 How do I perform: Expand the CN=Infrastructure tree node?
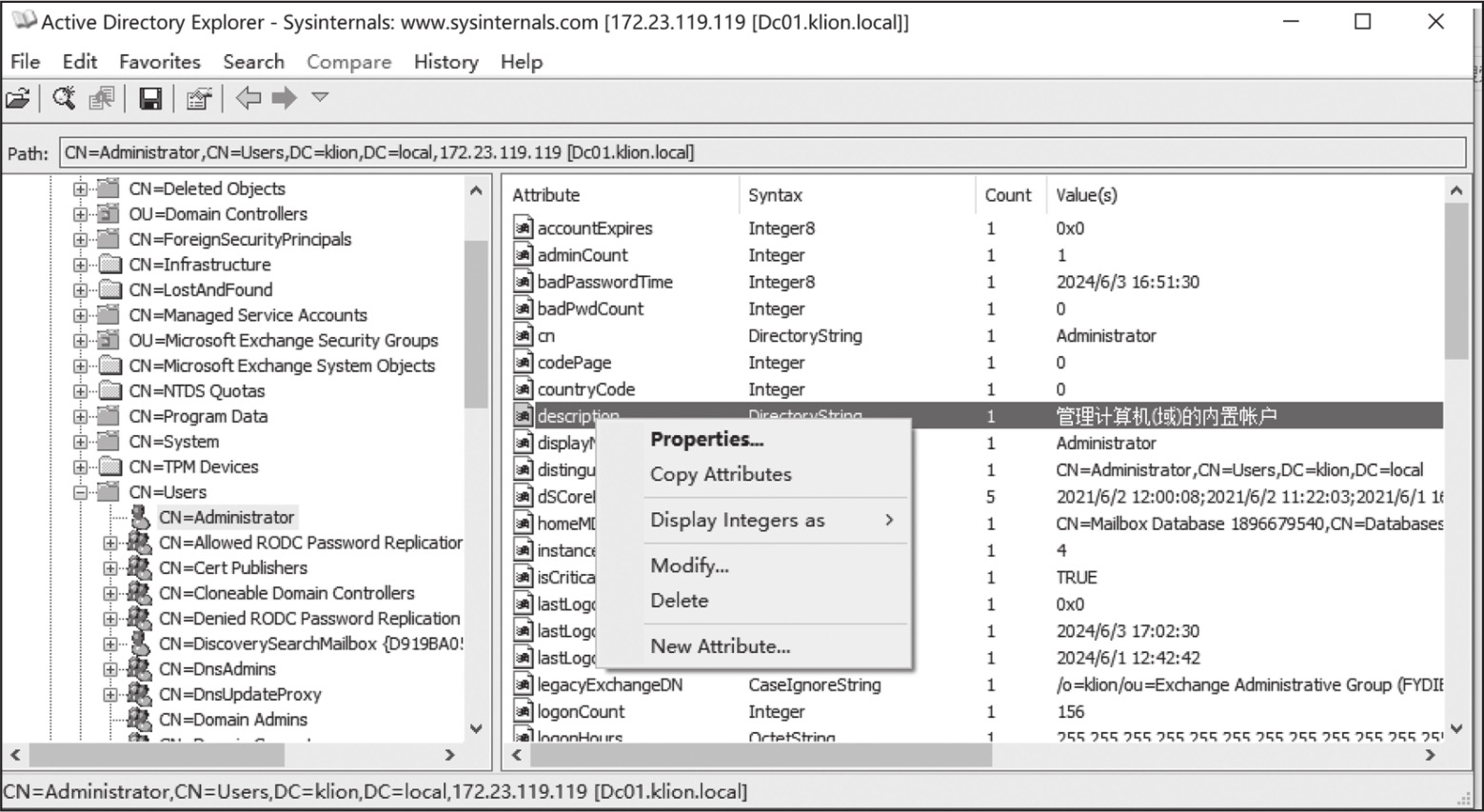81,265
